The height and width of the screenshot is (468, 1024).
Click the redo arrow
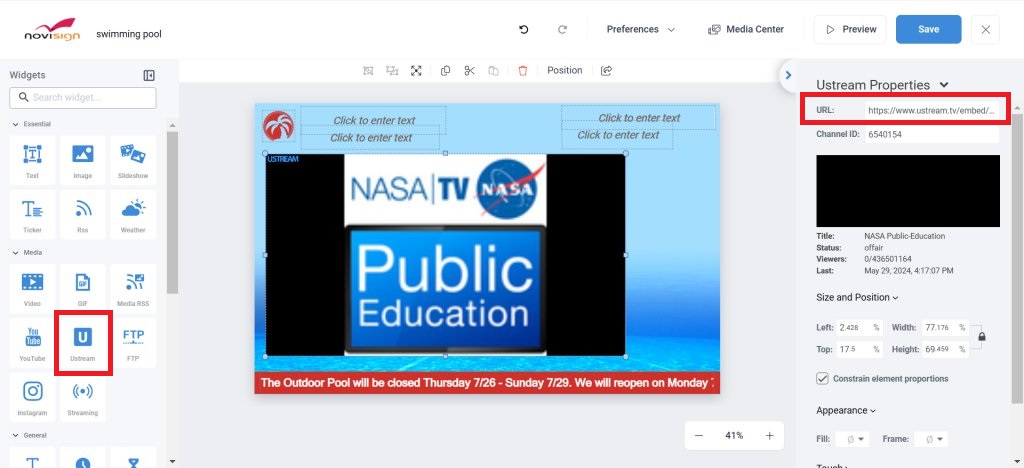coord(562,29)
